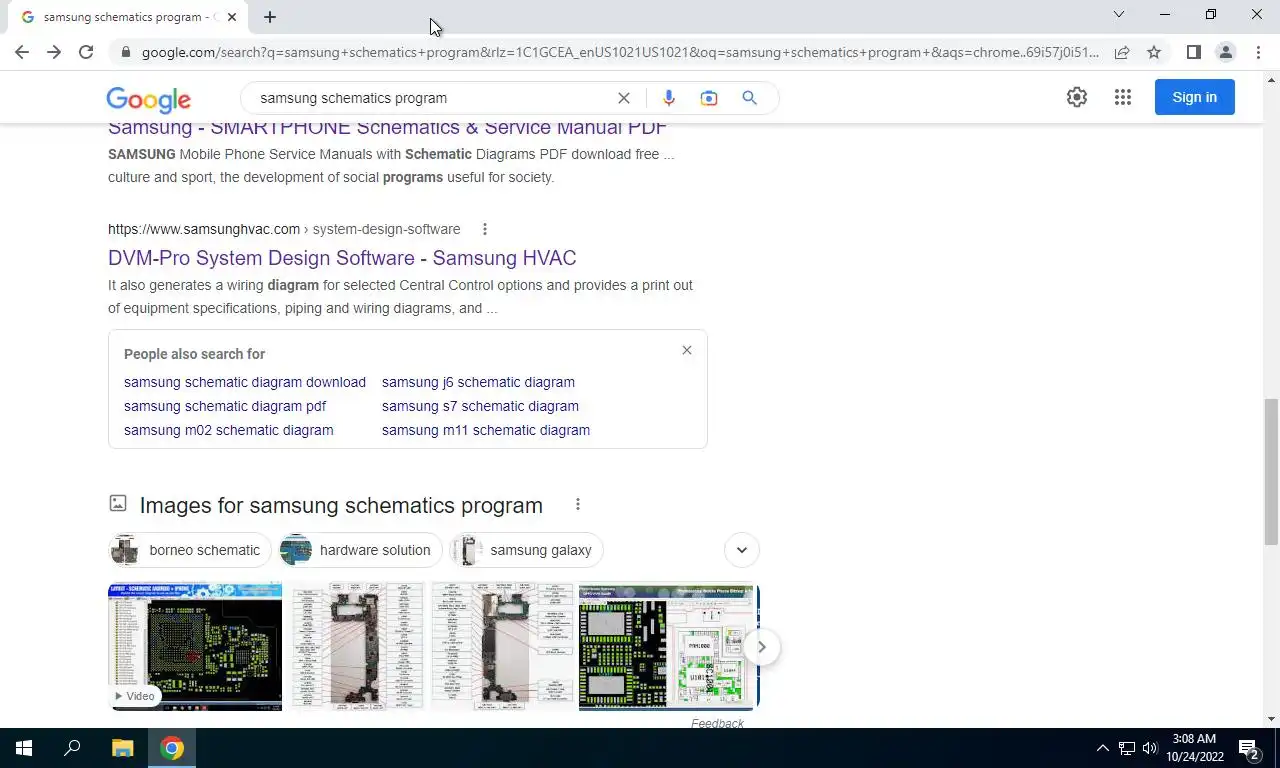
Task: Expand more image filter chips
Action: point(742,550)
